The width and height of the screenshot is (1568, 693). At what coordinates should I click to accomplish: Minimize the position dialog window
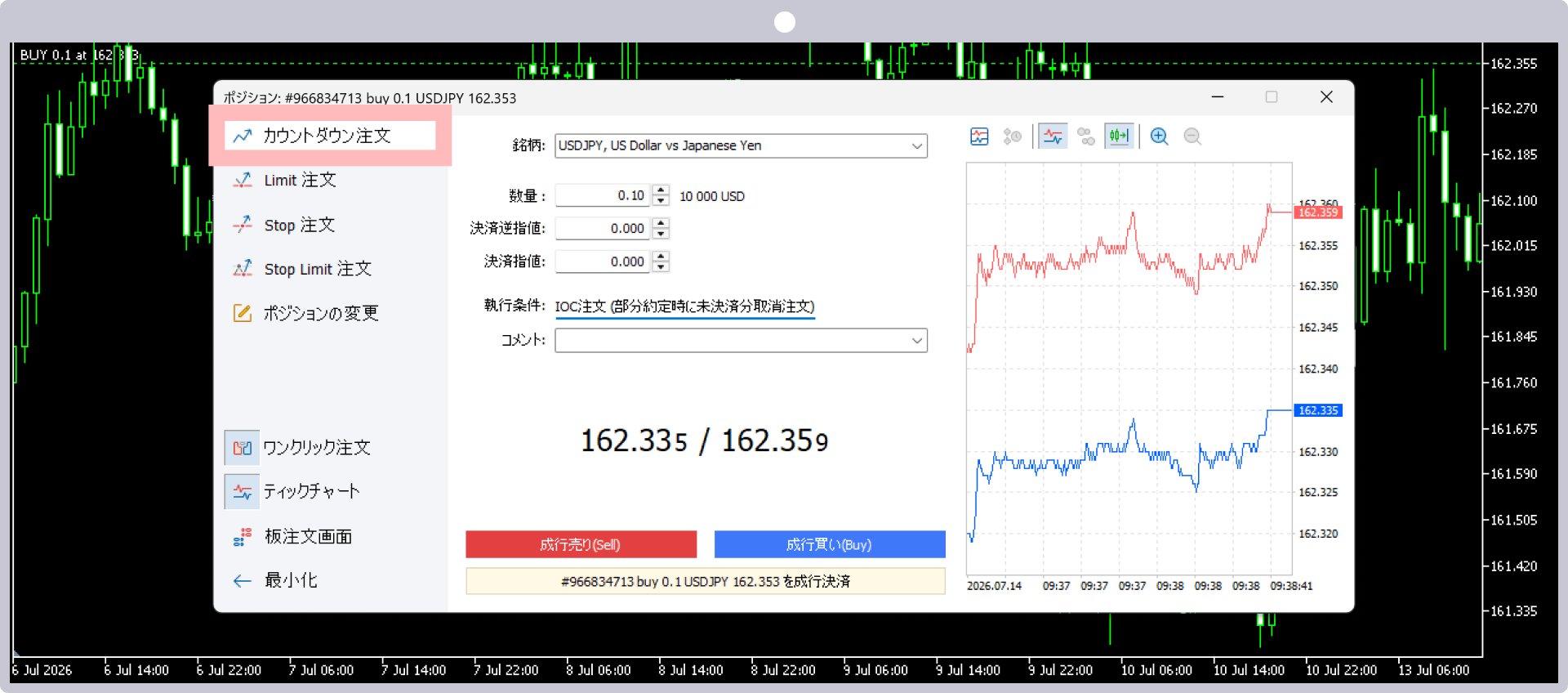pos(1217,97)
